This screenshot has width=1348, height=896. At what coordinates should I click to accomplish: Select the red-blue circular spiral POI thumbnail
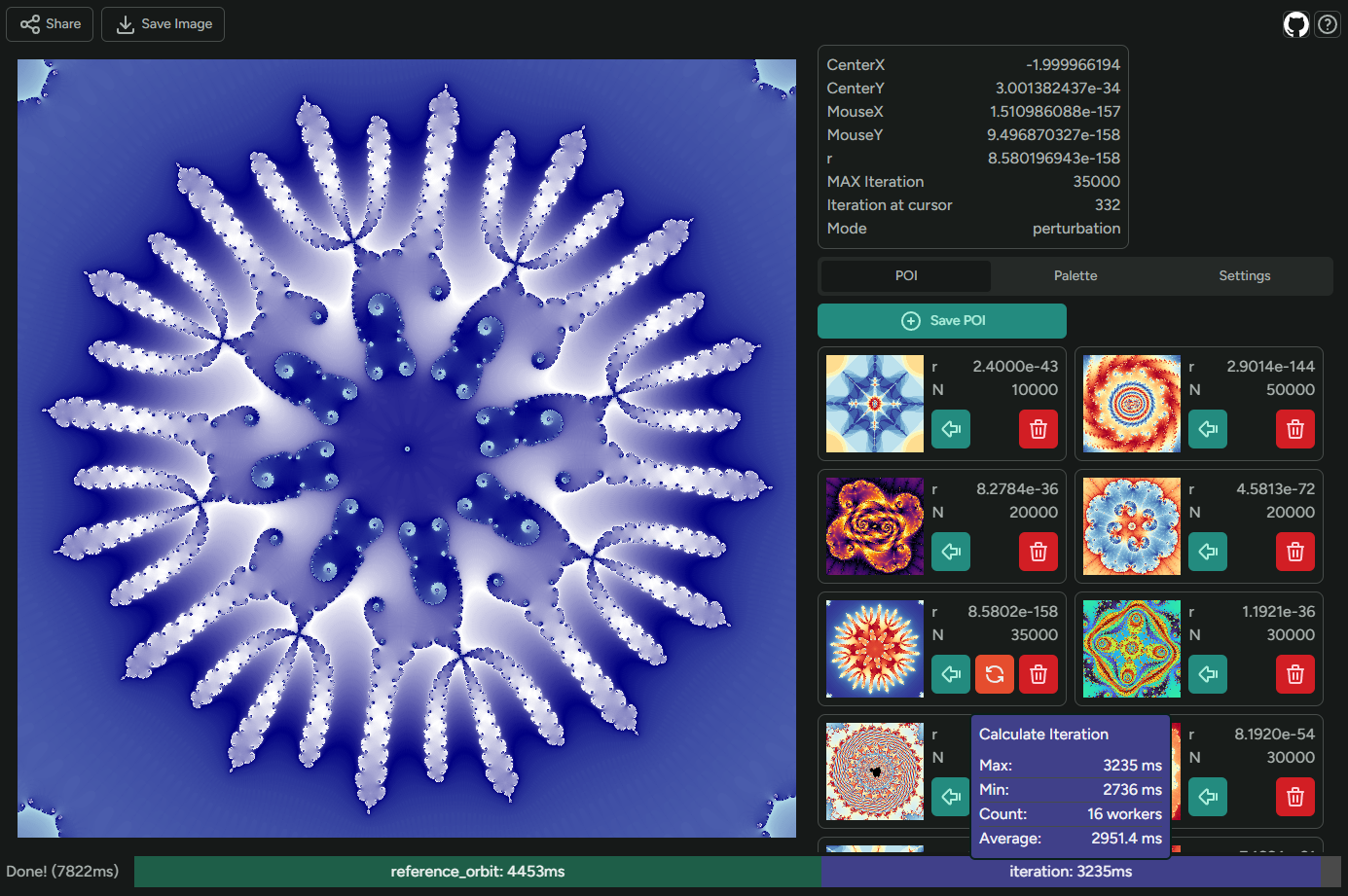(875, 771)
